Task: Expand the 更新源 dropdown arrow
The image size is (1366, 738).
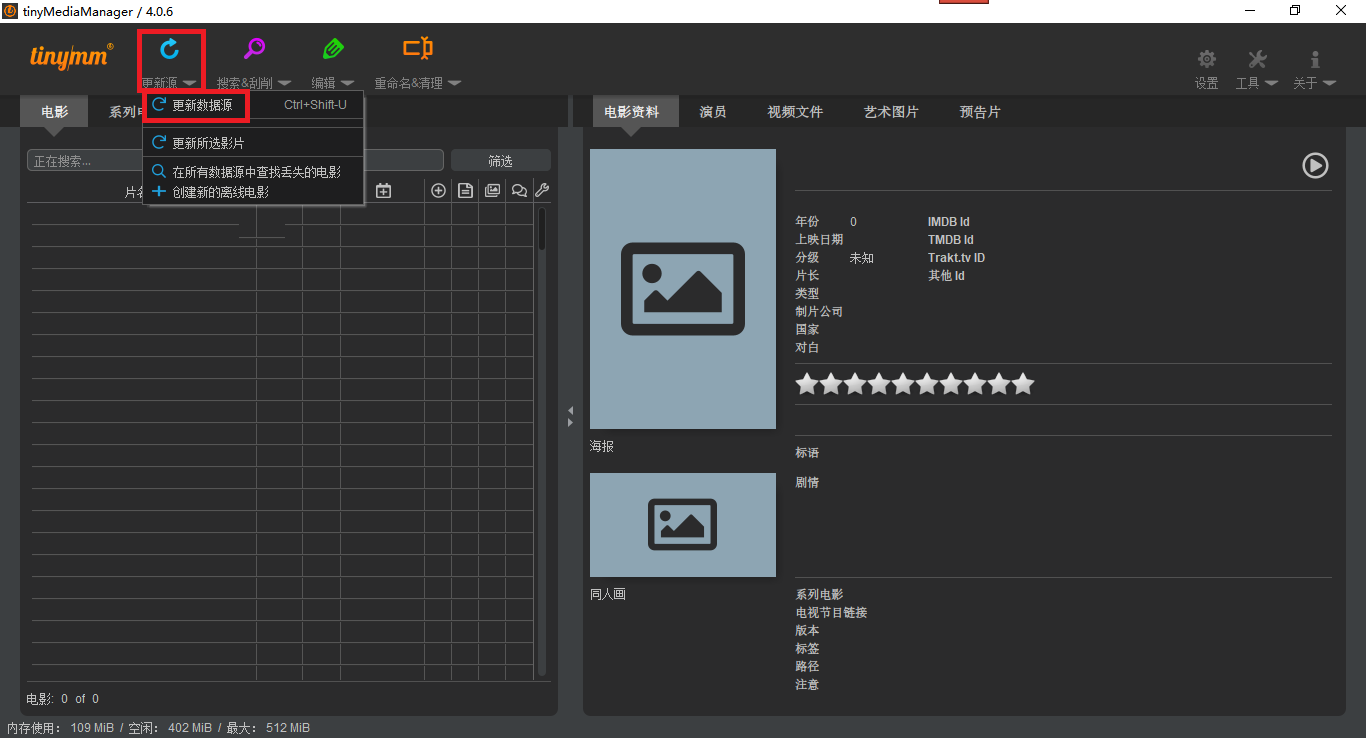Action: pyautogui.click(x=189, y=83)
